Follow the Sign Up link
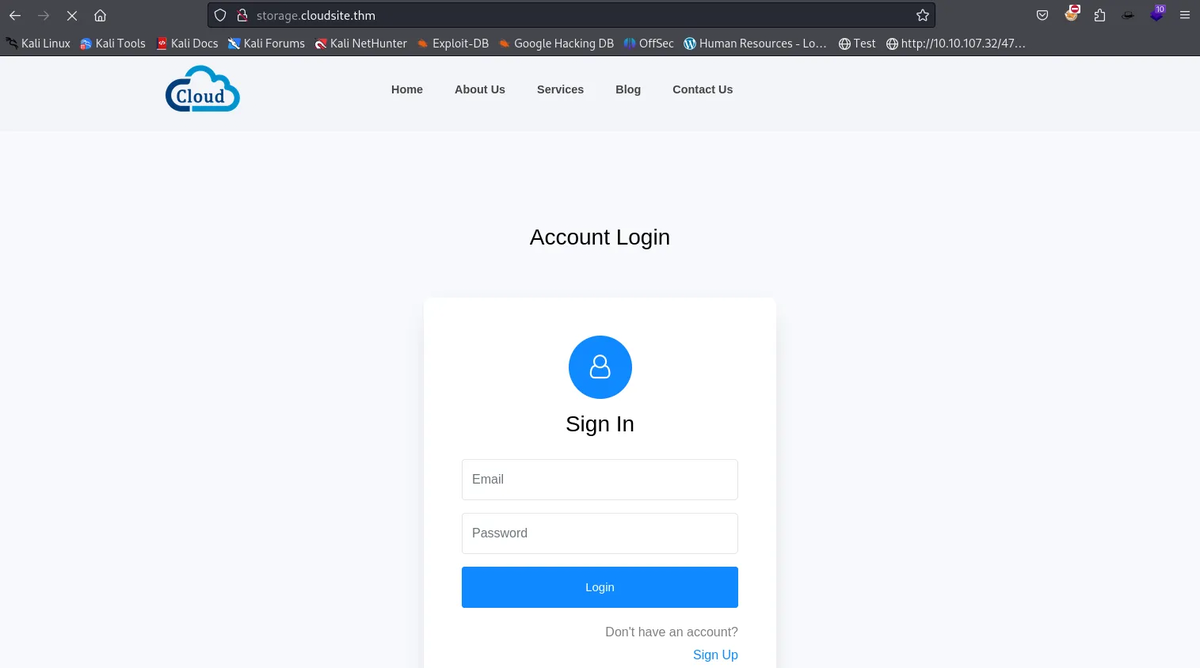Image resolution: width=1200 pixels, height=668 pixels. 715,655
